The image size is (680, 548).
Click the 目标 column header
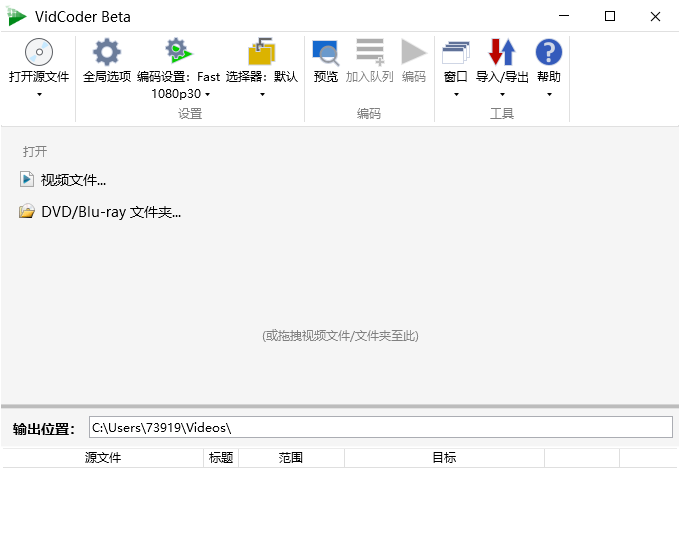445,458
